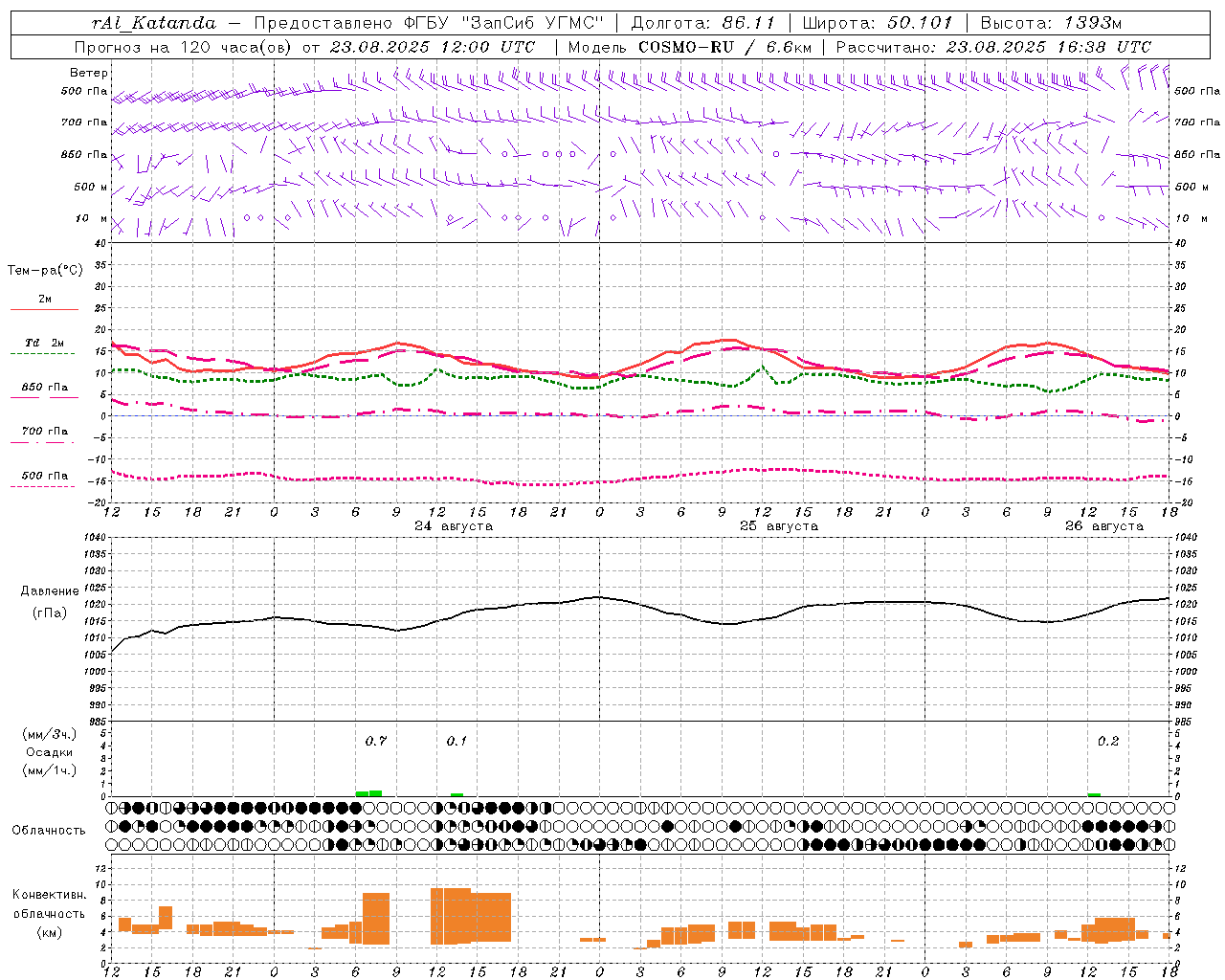Click the '(мм/1ч.)' hourly precipitation label

point(49,770)
